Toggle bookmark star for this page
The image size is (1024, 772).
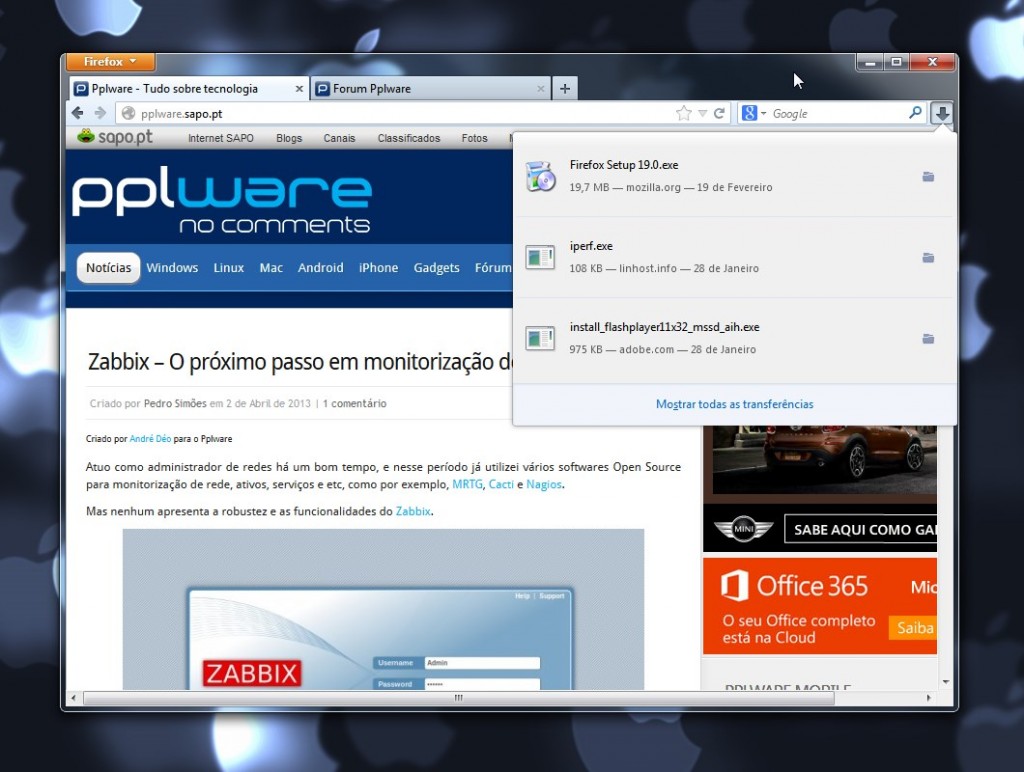tap(686, 113)
